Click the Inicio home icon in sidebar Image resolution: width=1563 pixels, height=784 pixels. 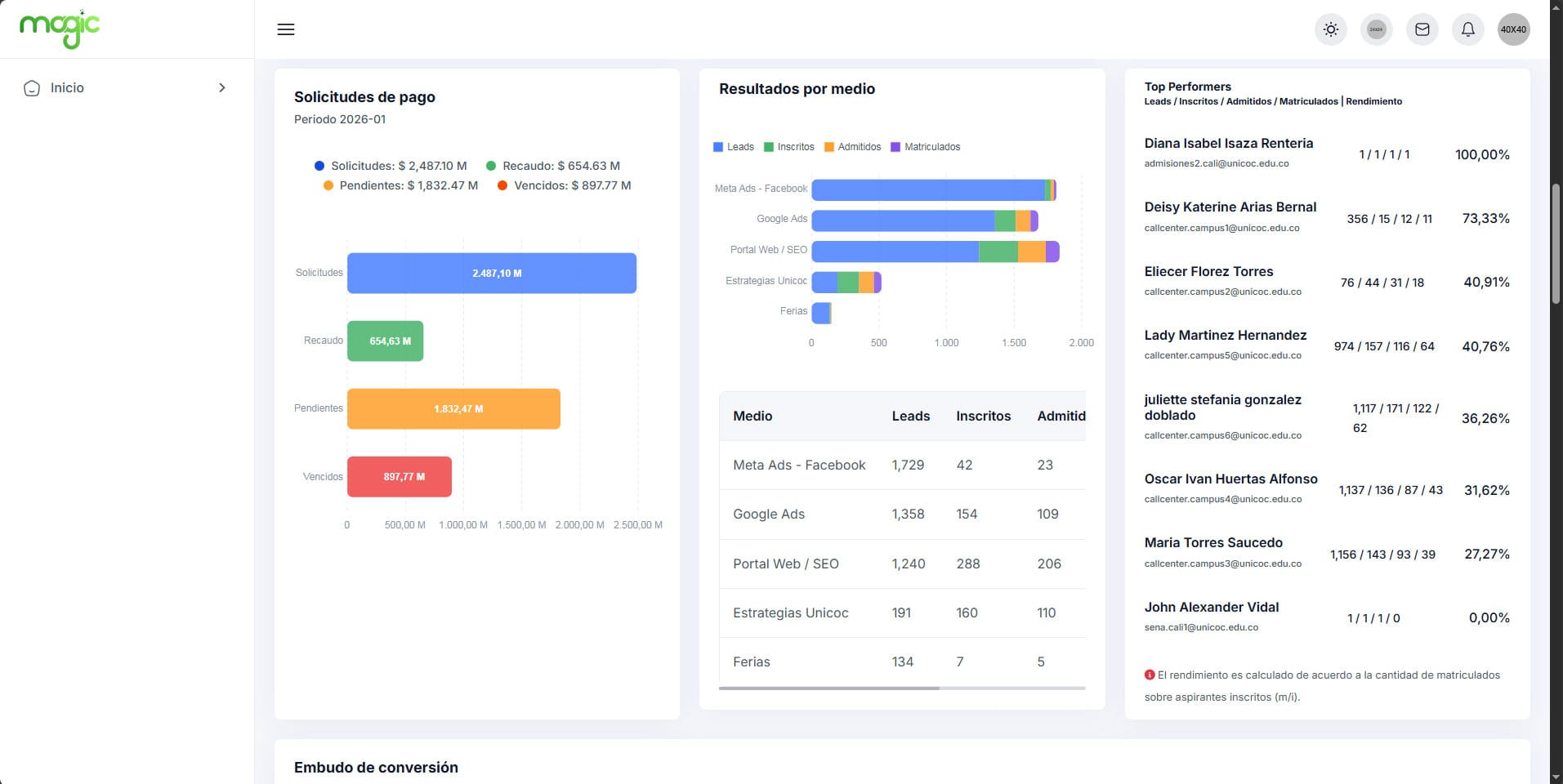tap(32, 88)
